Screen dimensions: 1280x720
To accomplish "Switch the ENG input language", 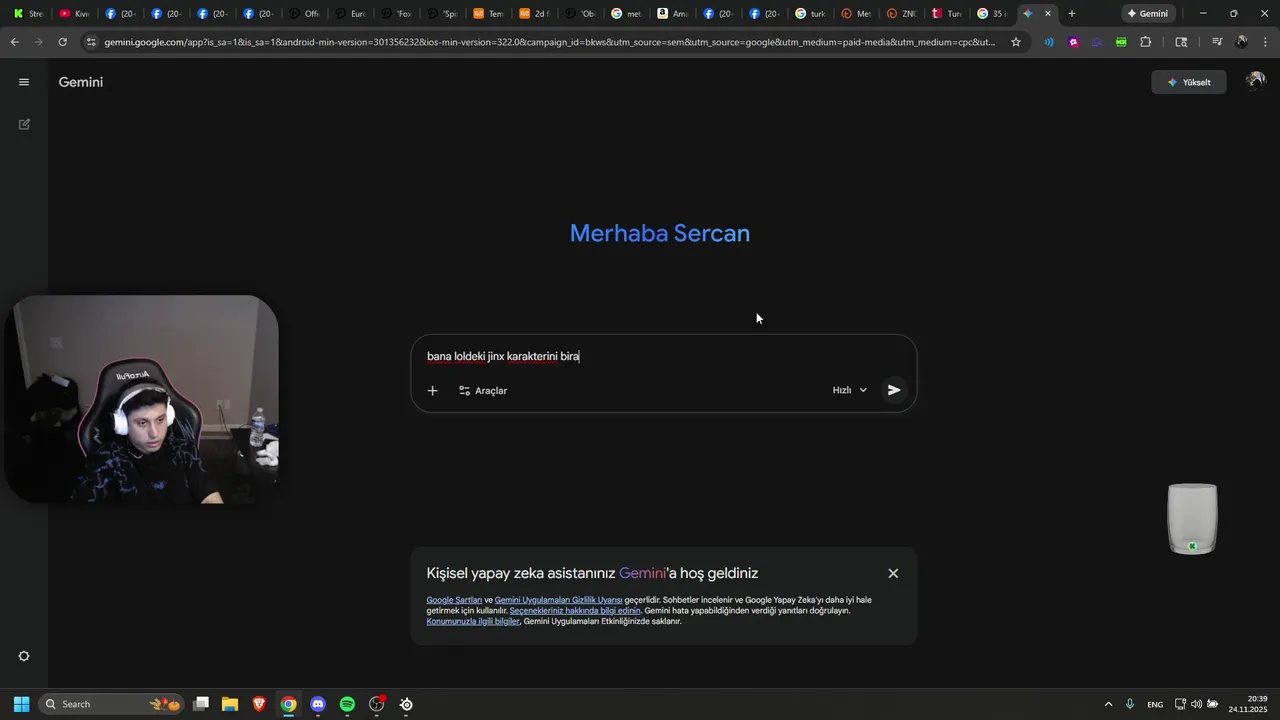I will pos(1155,704).
